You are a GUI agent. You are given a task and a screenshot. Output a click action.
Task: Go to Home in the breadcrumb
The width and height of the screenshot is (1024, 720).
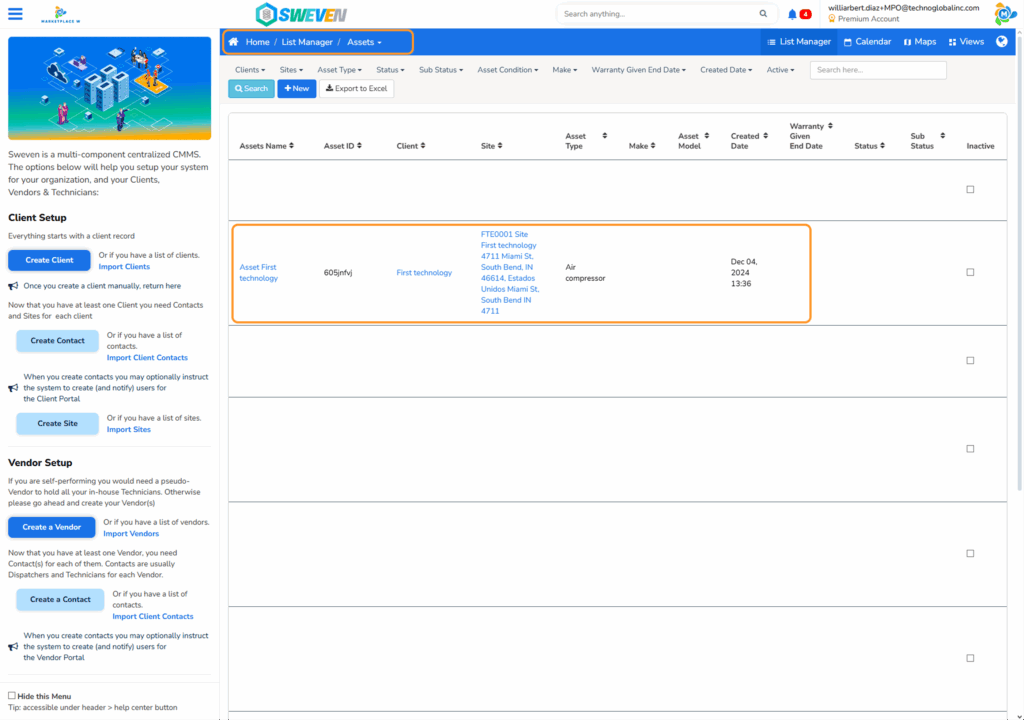tap(257, 42)
